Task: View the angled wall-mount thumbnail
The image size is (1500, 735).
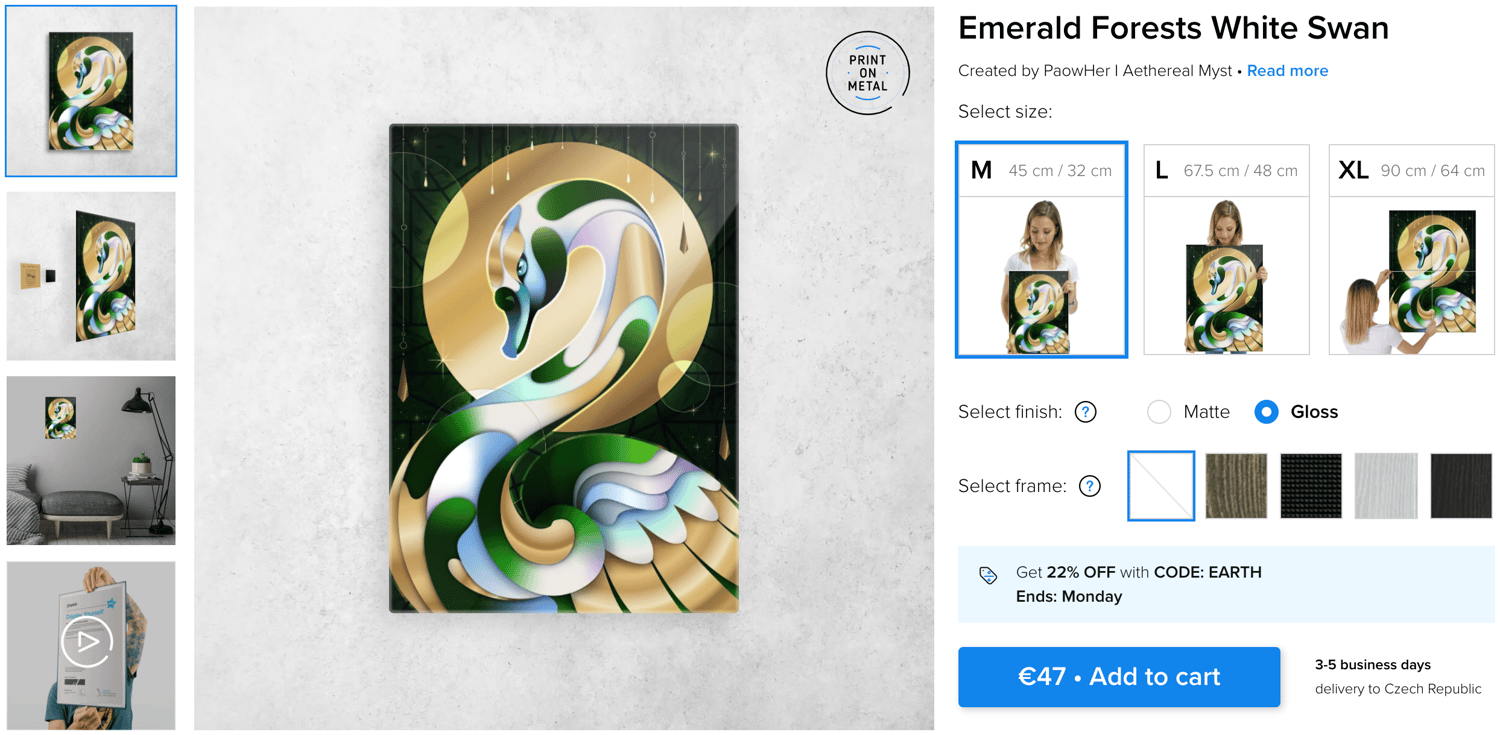Action: (91, 276)
